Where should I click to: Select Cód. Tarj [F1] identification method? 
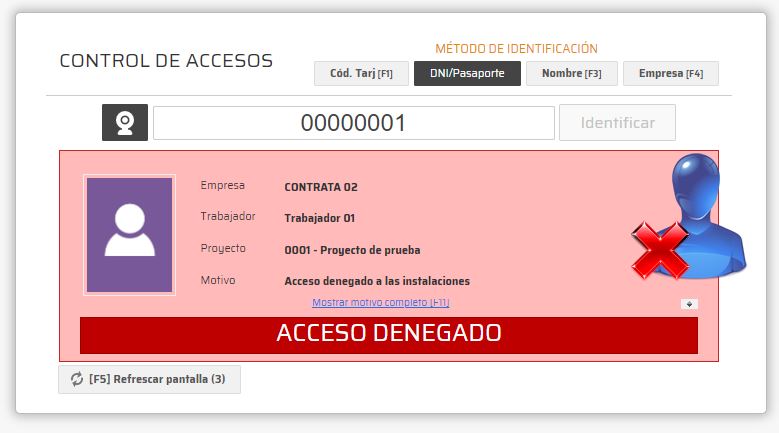[x=361, y=73]
